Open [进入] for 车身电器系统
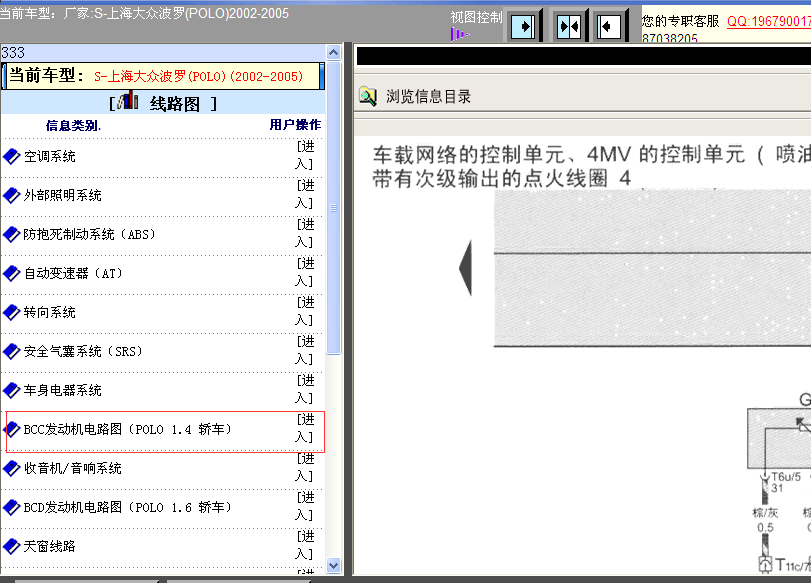The height and width of the screenshot is (583, 811). (305, 389)
